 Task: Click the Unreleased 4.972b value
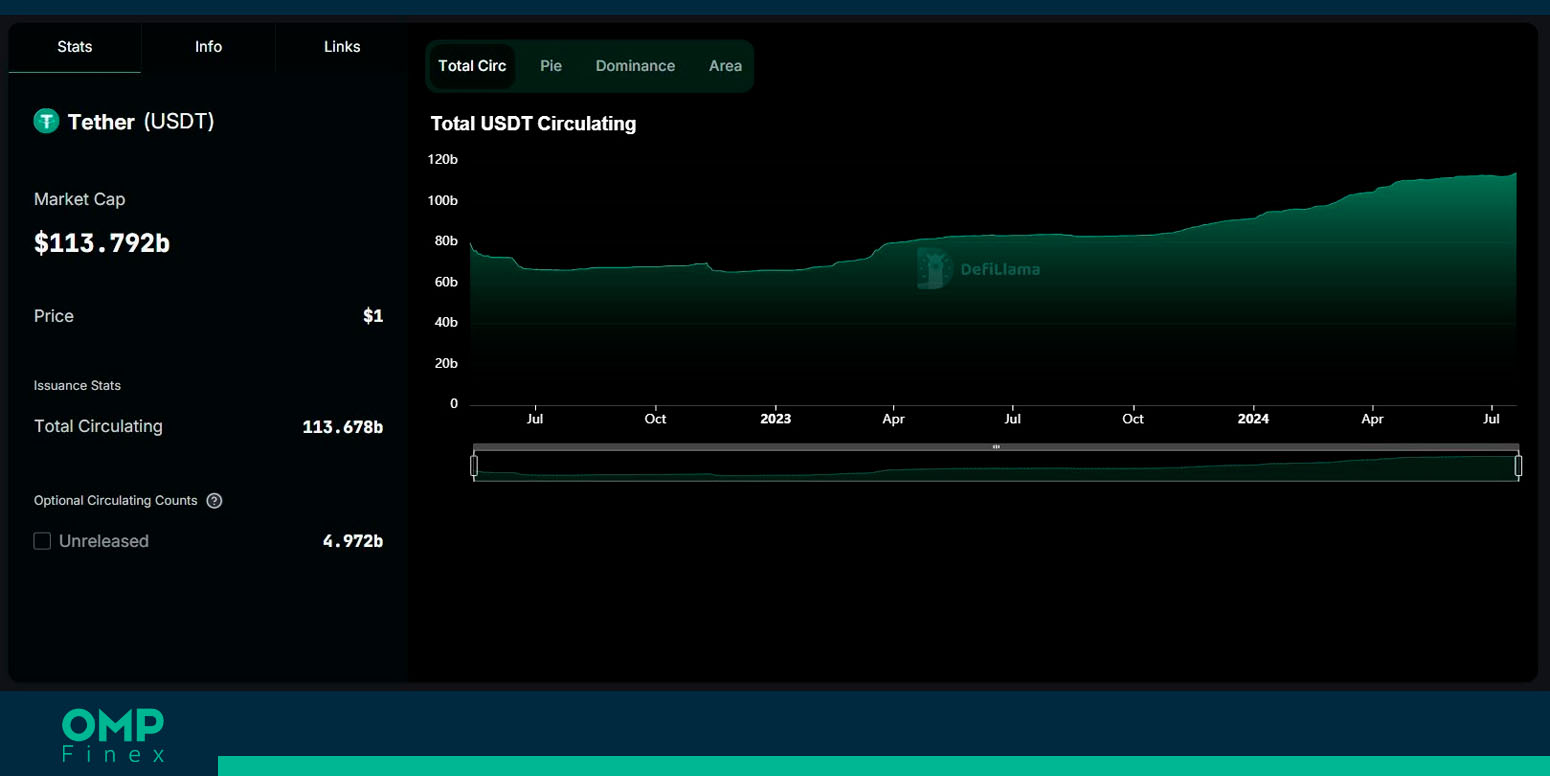pos(353,541)
